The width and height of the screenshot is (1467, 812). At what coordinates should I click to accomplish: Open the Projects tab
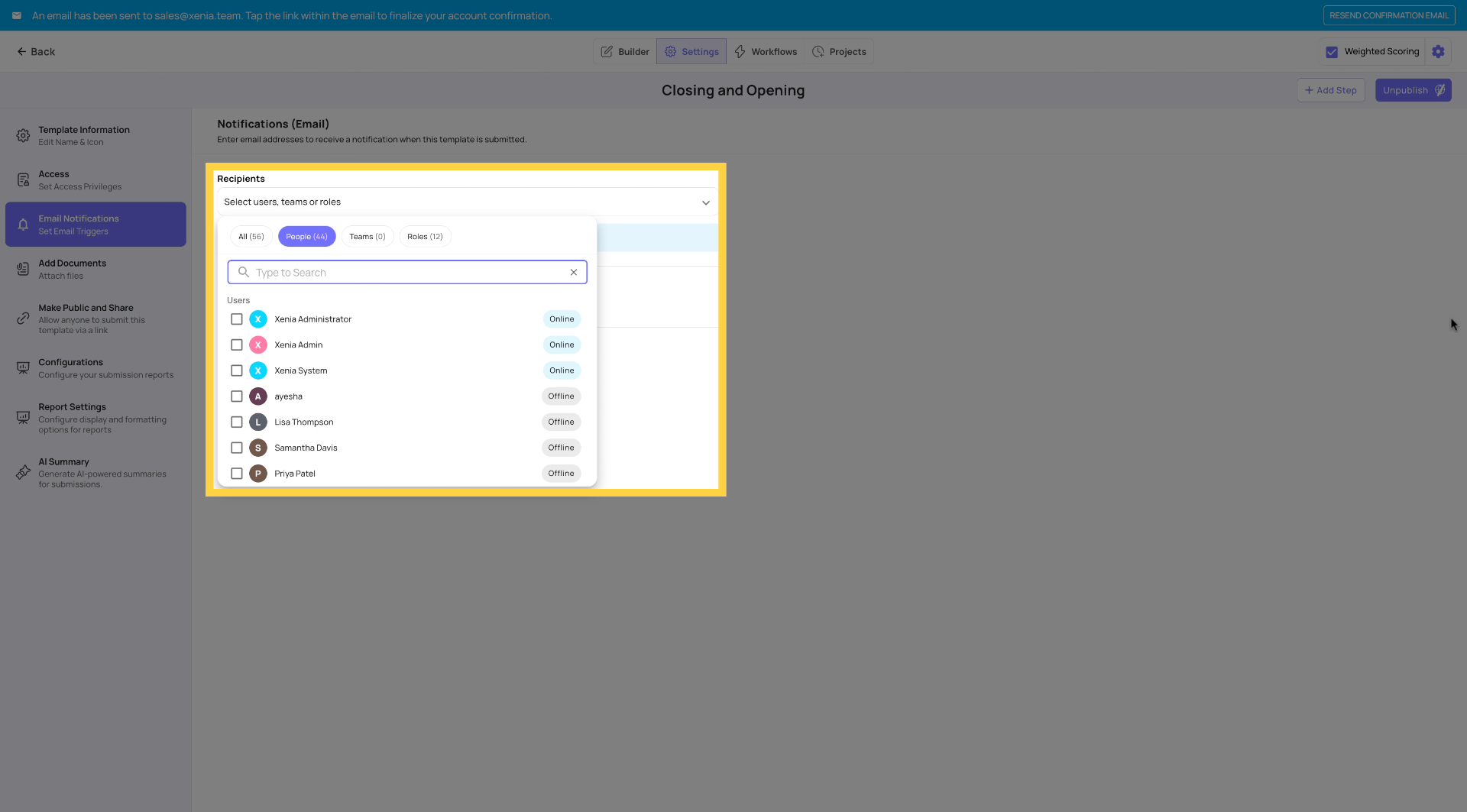tap(839, 52)
